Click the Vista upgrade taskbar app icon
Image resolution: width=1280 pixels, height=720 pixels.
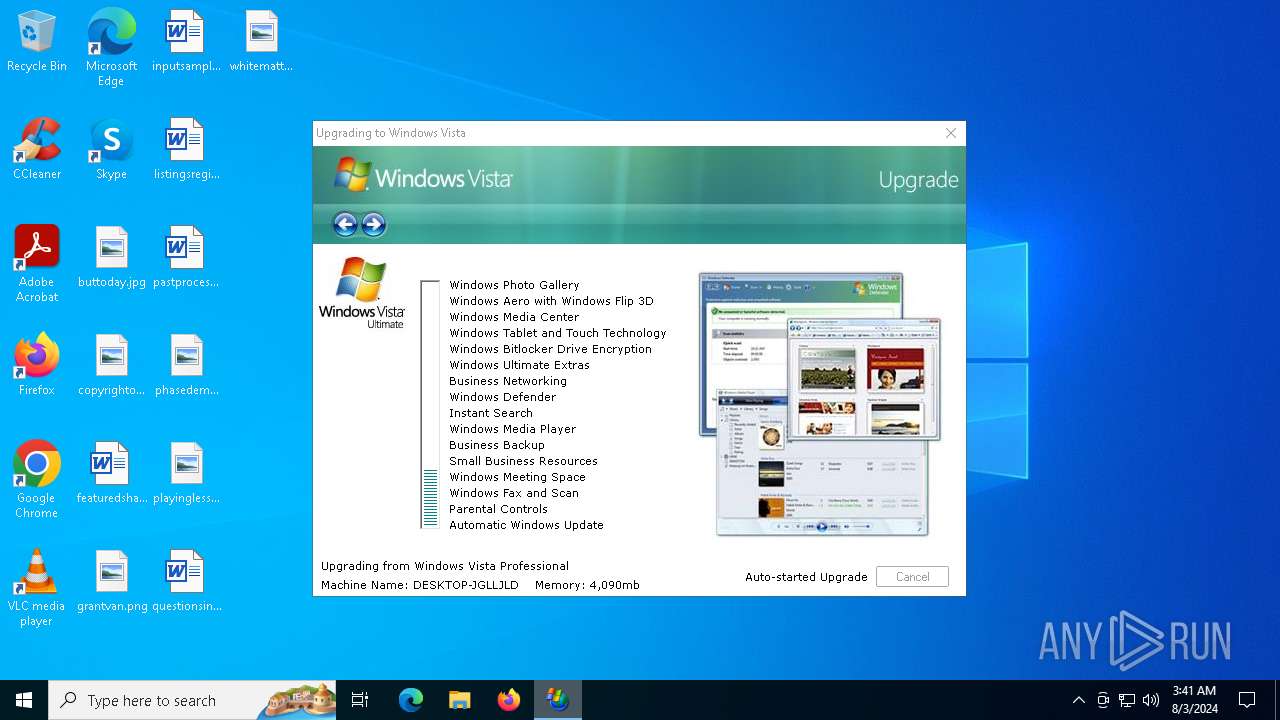[558, 700]
